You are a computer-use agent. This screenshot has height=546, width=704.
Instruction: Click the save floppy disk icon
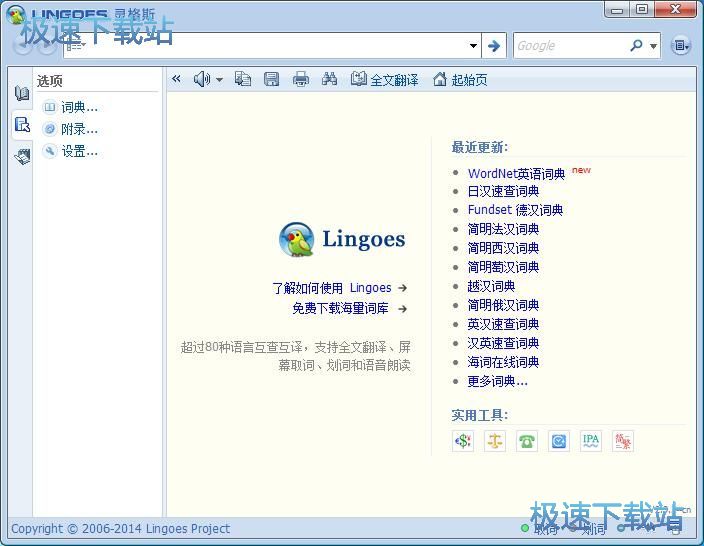(x=271, y=79)
